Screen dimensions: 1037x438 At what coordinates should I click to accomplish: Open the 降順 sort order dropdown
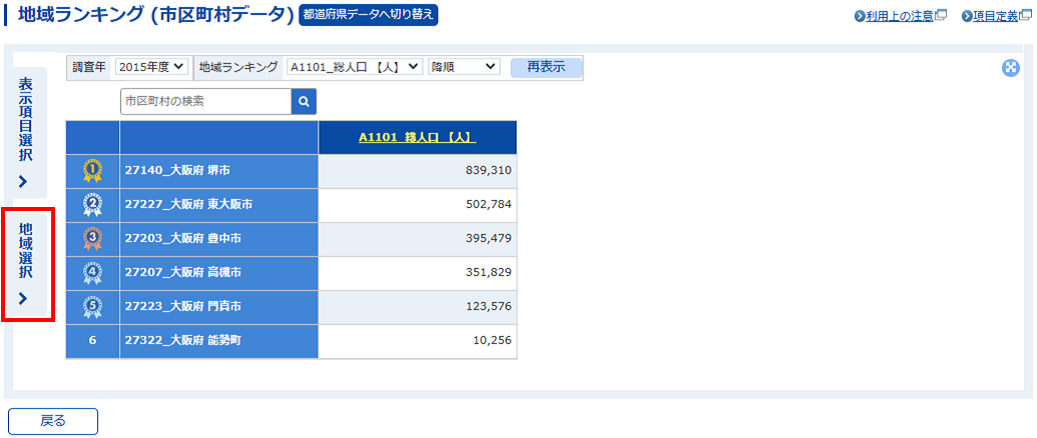click(x=463, y=67)
